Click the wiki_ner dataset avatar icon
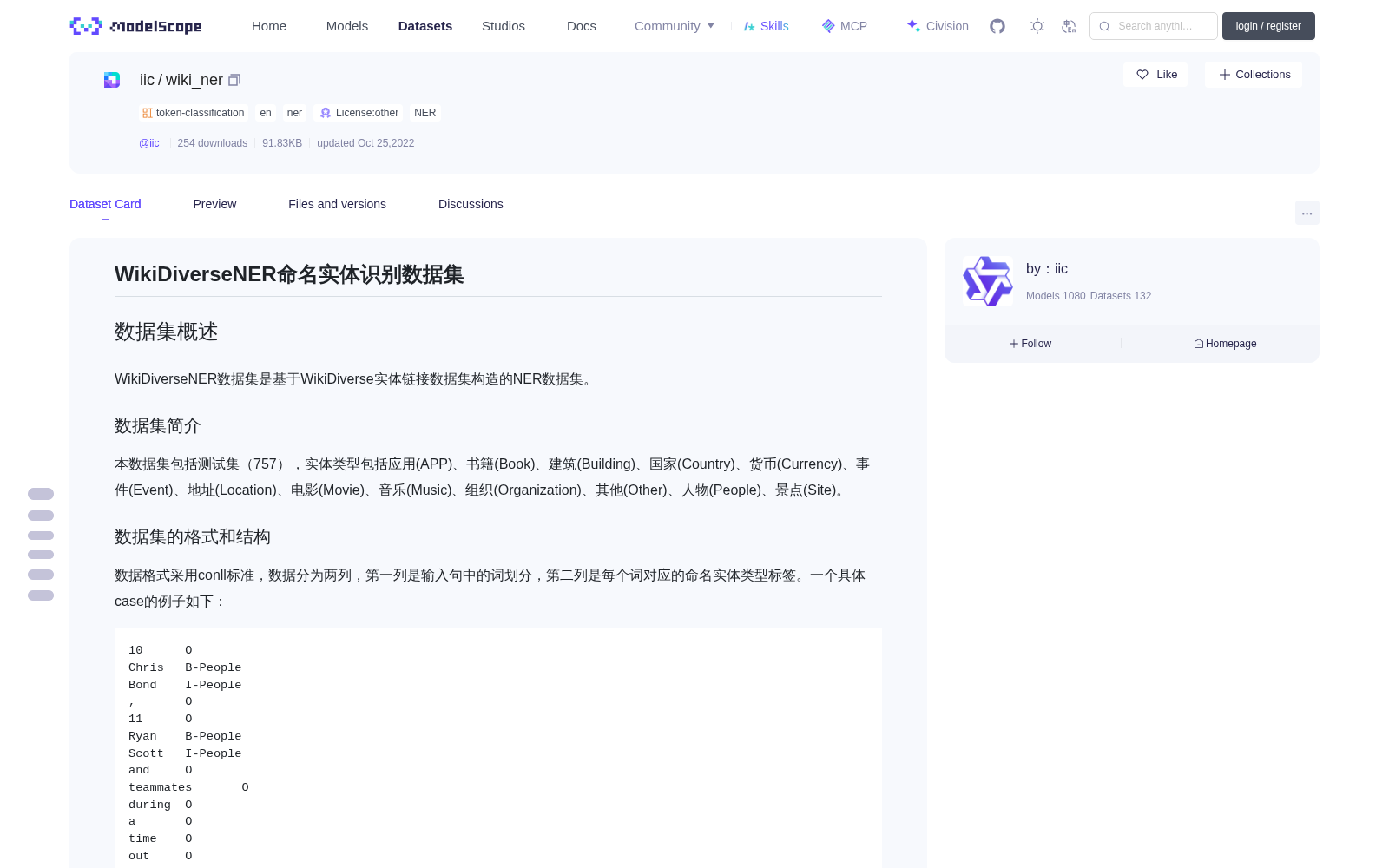 click(112, 80)
